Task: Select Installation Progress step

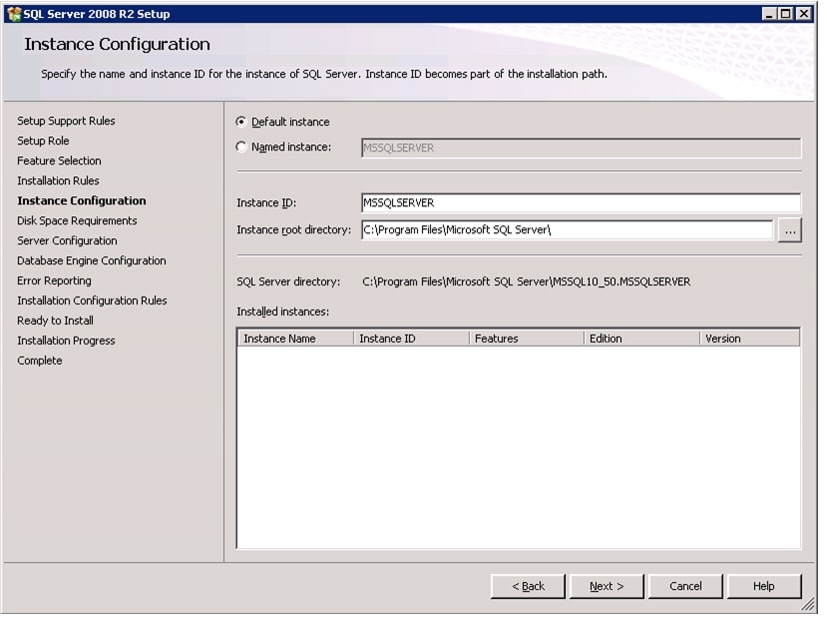Action: (x=66, y=341)
